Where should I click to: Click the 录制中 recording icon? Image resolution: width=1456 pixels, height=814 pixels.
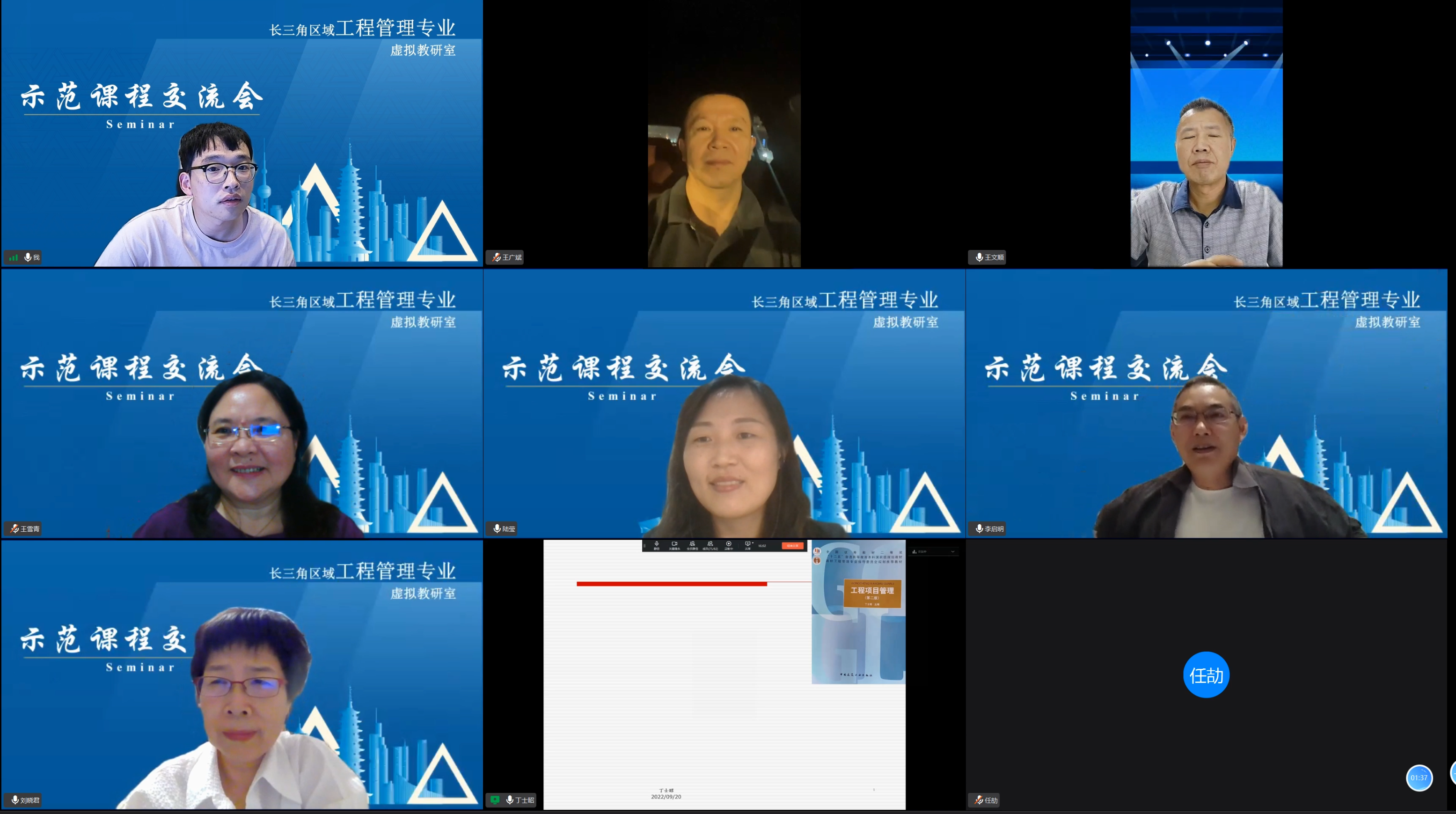(x=729, y=544)
